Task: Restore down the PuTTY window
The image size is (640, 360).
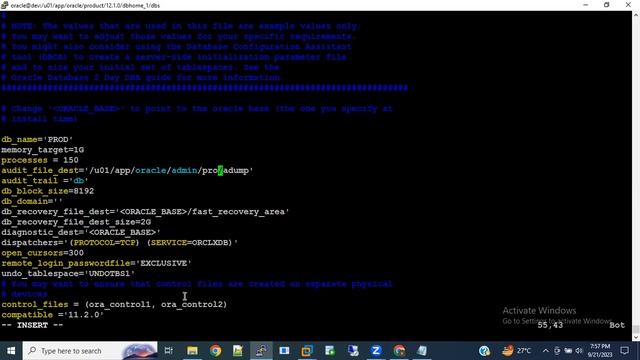Action: 607,5
